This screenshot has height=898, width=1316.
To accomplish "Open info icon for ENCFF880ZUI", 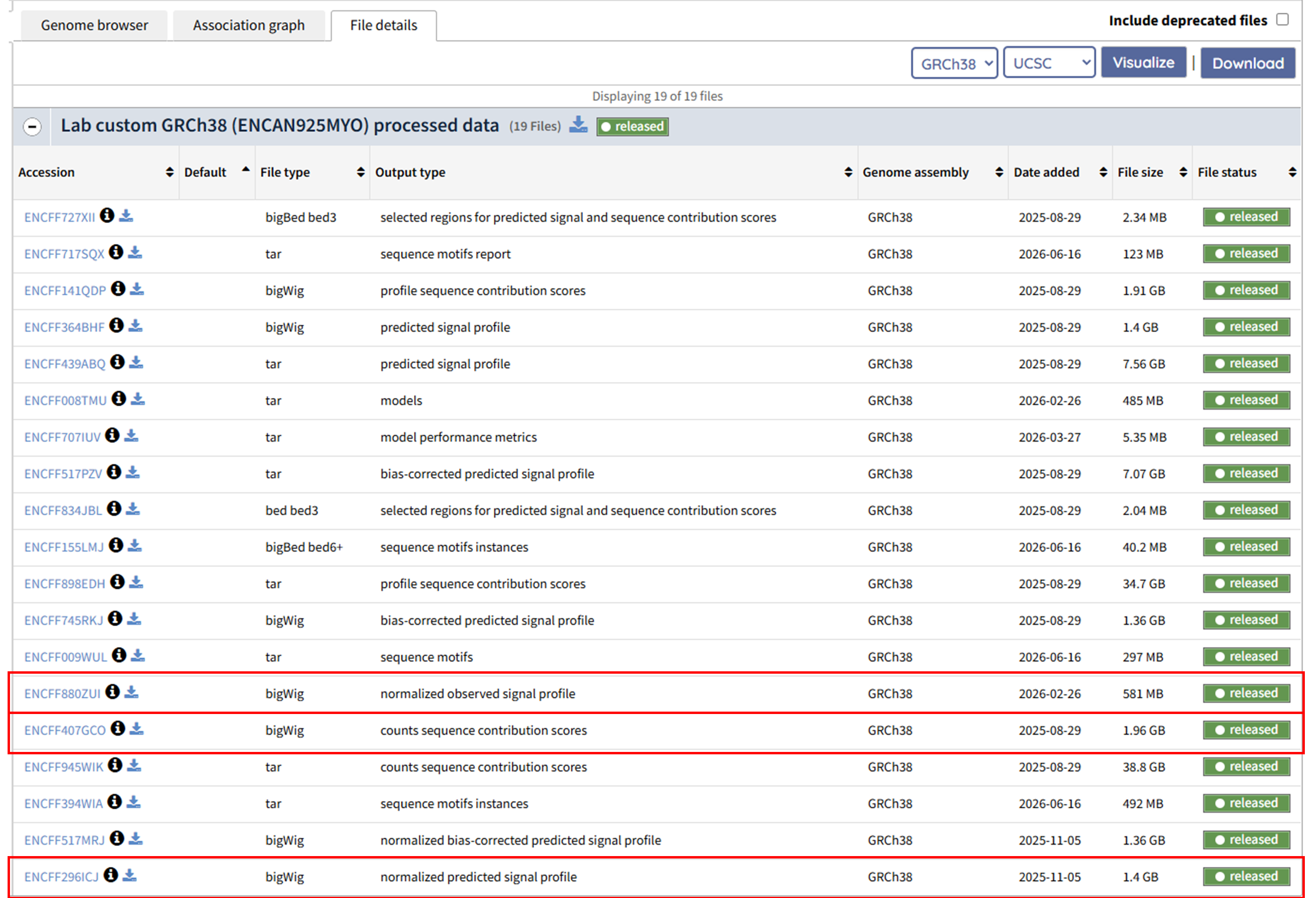I will (112, 692).
